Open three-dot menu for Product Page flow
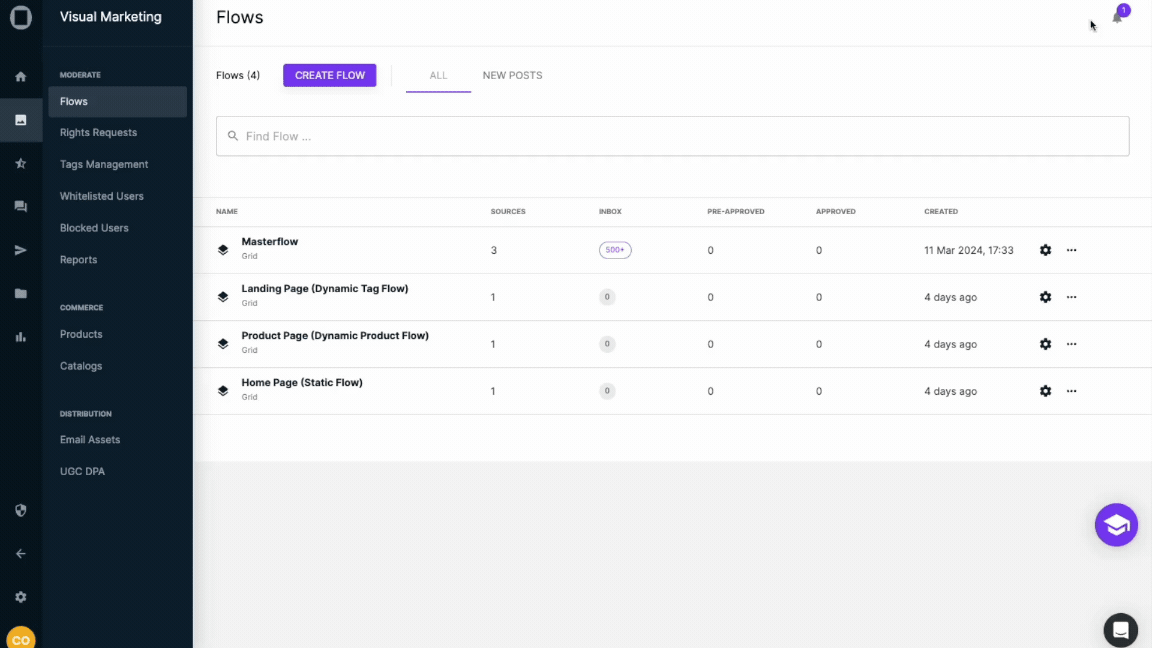This screenshot has height=648, width=1152. point(1071,344)
